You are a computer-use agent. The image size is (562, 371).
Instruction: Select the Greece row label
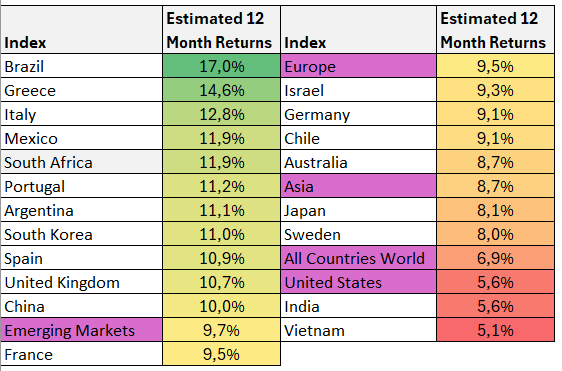(82, 90)
